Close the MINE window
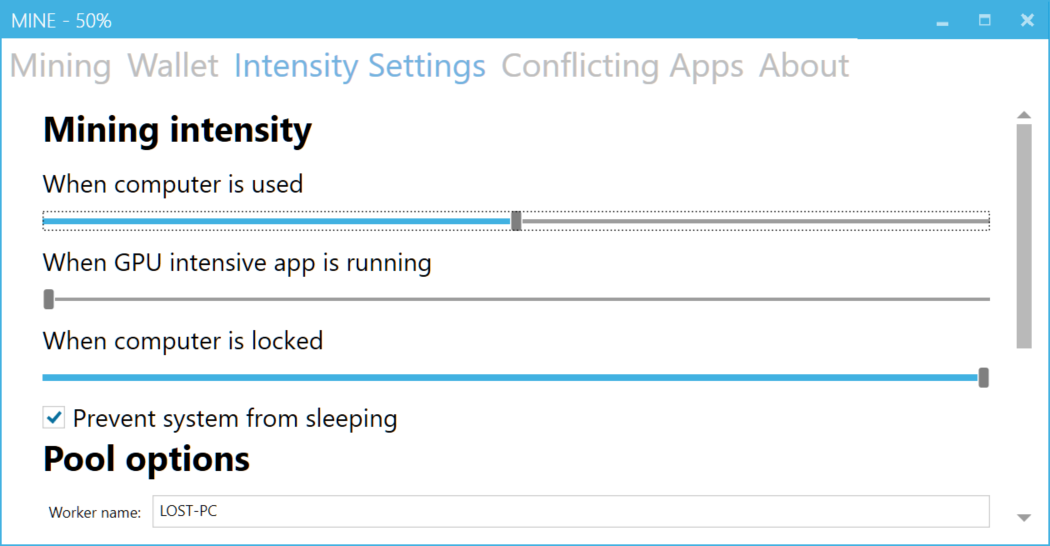 point(1027,20)
